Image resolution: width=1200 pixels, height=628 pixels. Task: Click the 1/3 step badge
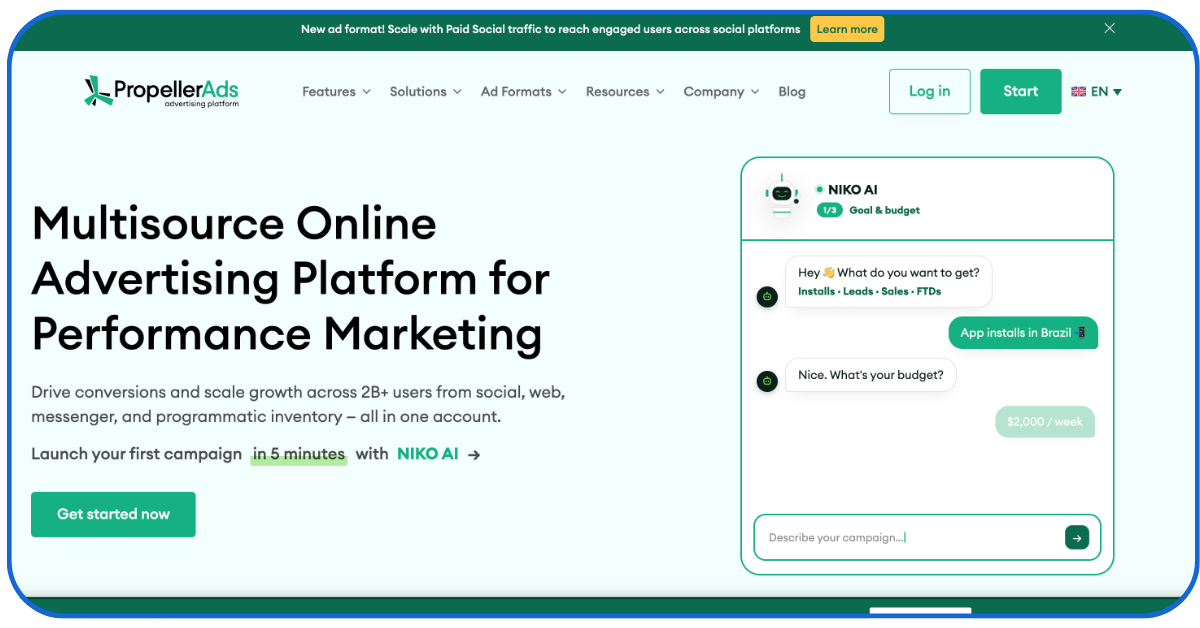coord(829,210)
